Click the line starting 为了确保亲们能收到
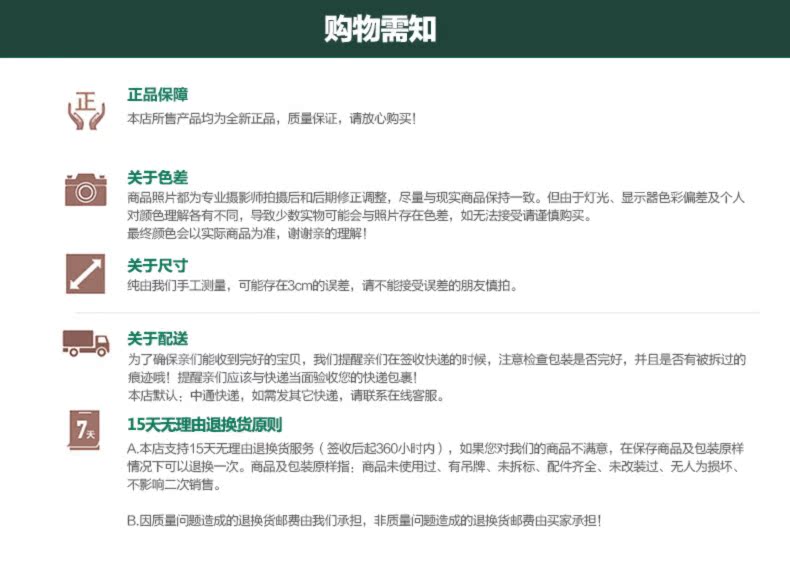 pos(436,359)
